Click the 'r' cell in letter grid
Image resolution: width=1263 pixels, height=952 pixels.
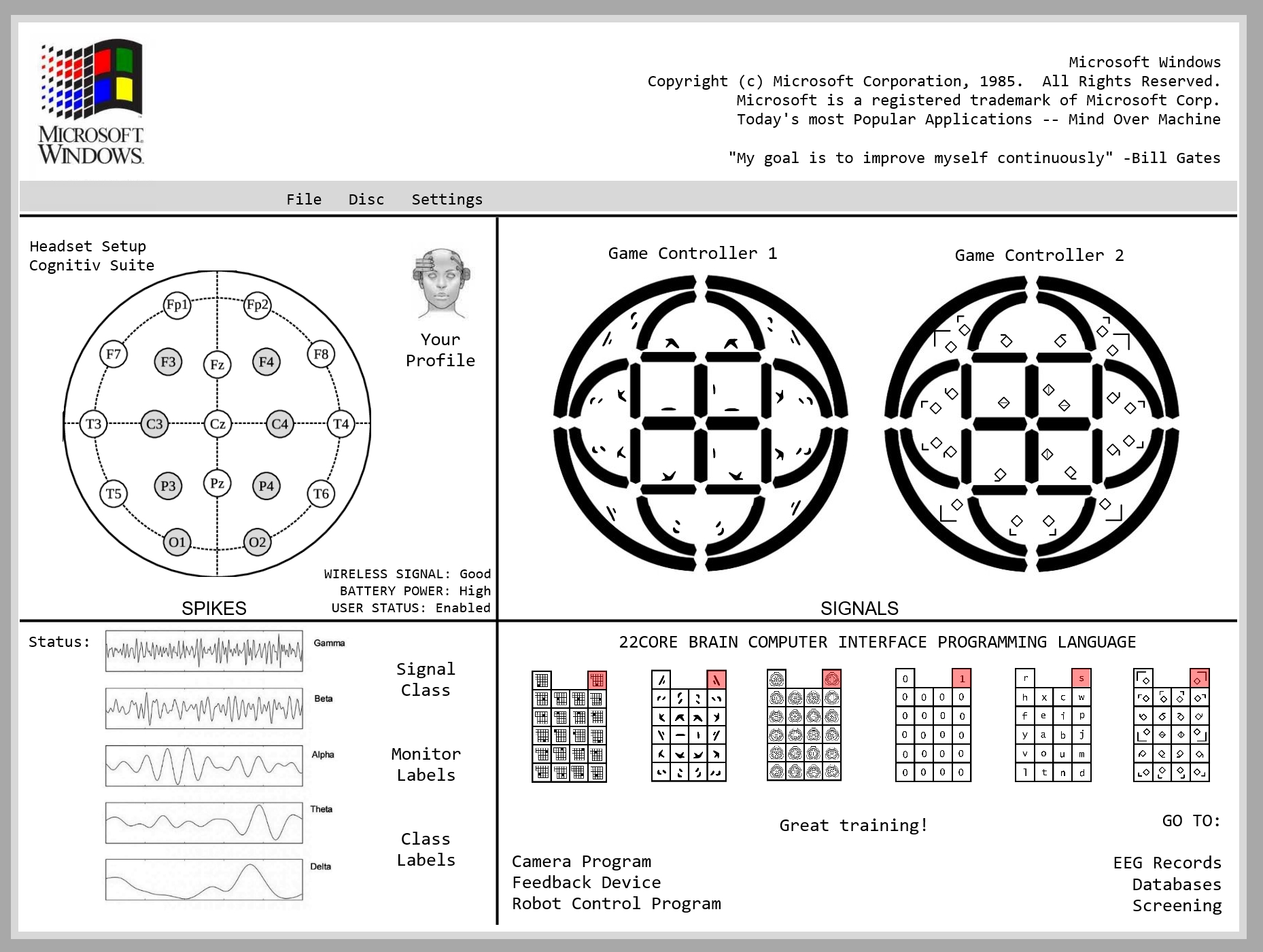[1025, 678]
